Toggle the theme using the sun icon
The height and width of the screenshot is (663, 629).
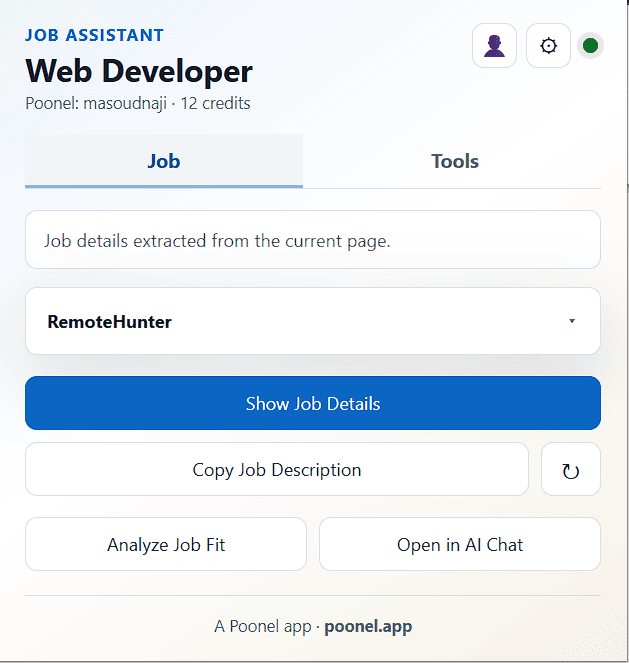548,46
